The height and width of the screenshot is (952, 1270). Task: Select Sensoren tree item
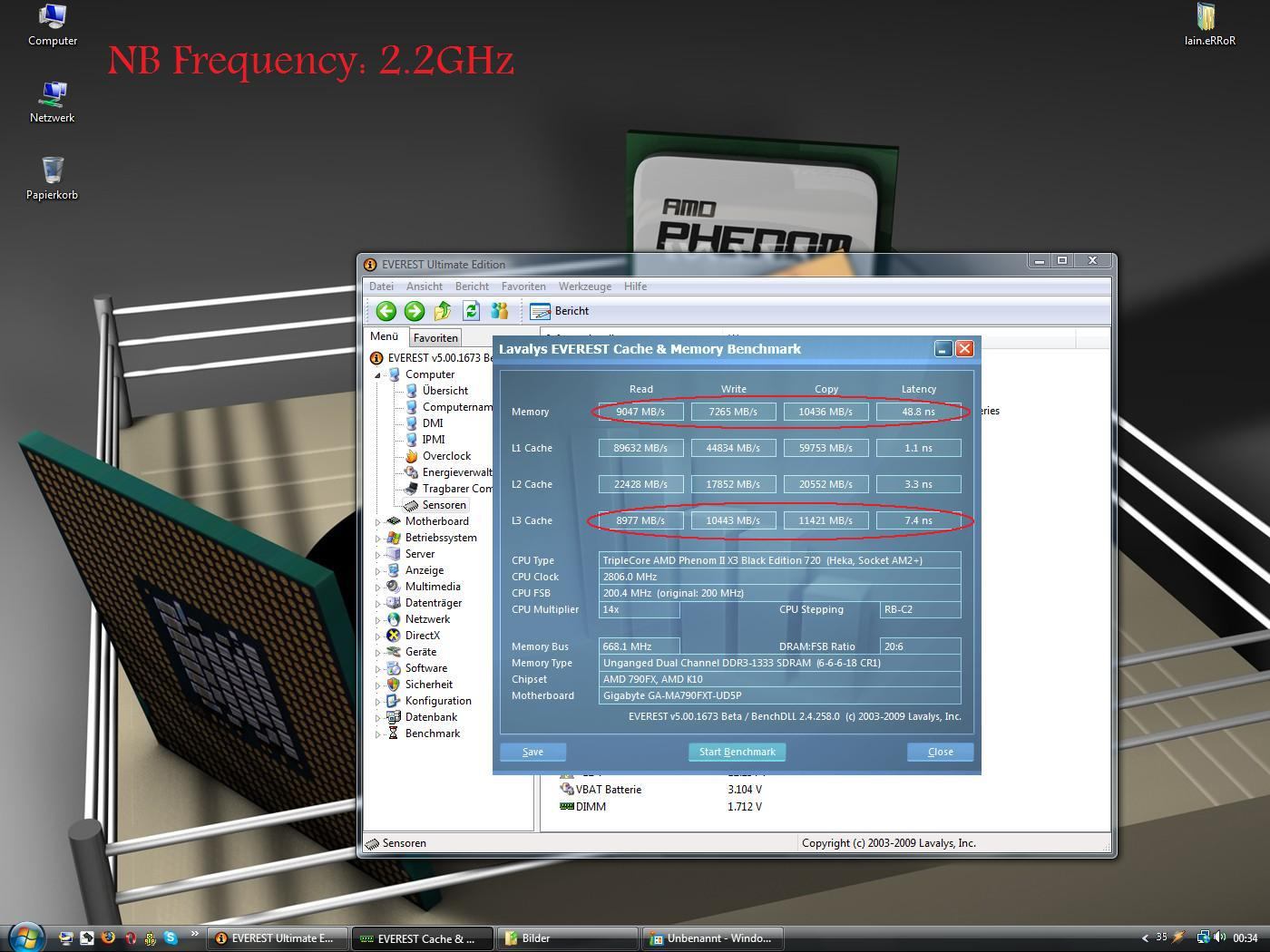click(x=444, y=505)
